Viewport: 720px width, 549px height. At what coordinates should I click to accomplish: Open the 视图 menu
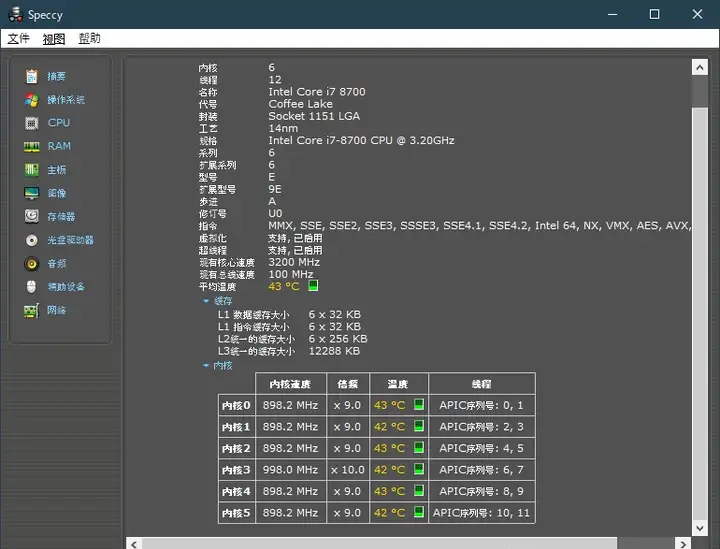click(54, 39)
